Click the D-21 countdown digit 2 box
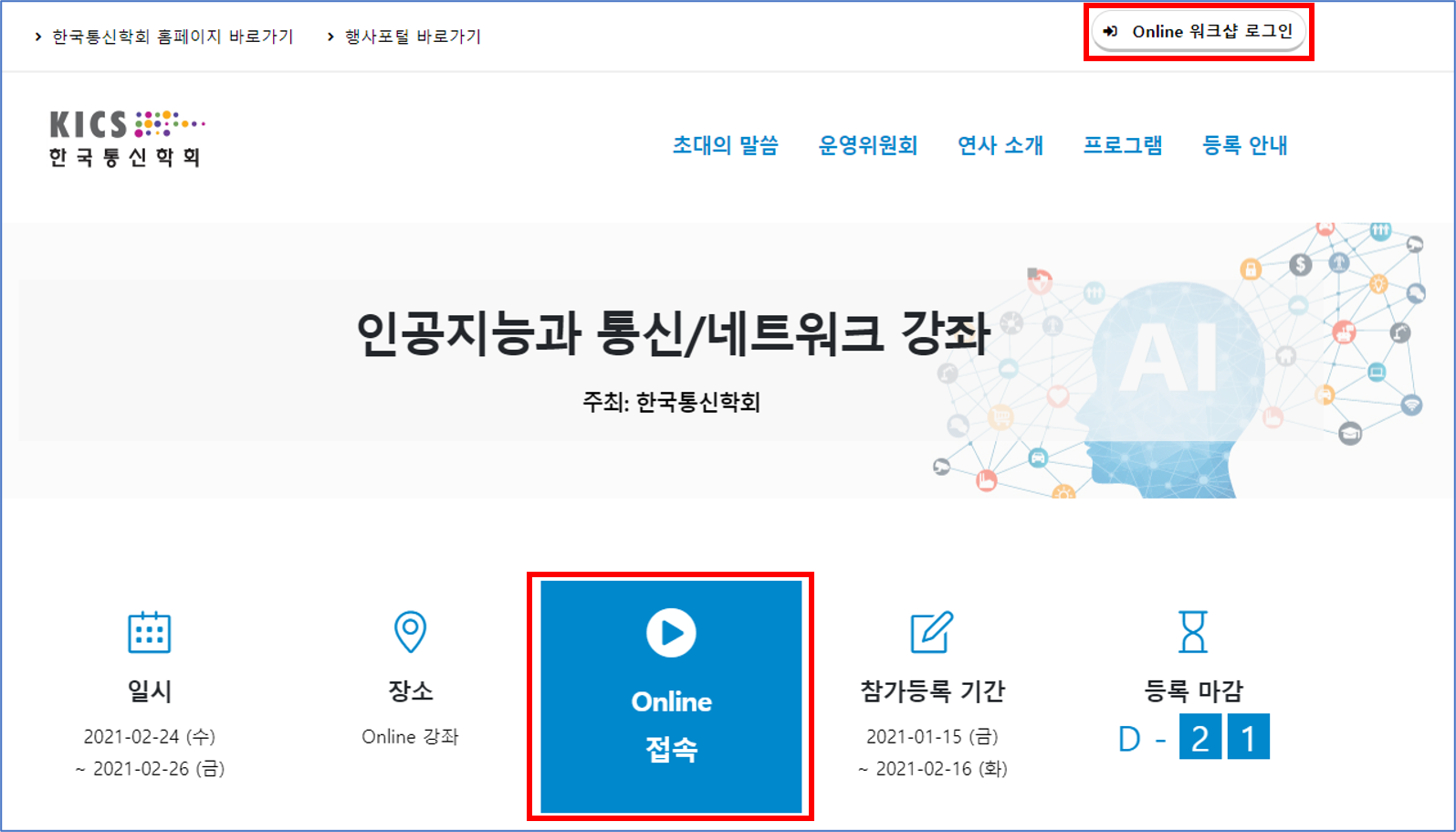This screenshot has height=832, width=1456. pyautogui.click(x=1199, y=737)
